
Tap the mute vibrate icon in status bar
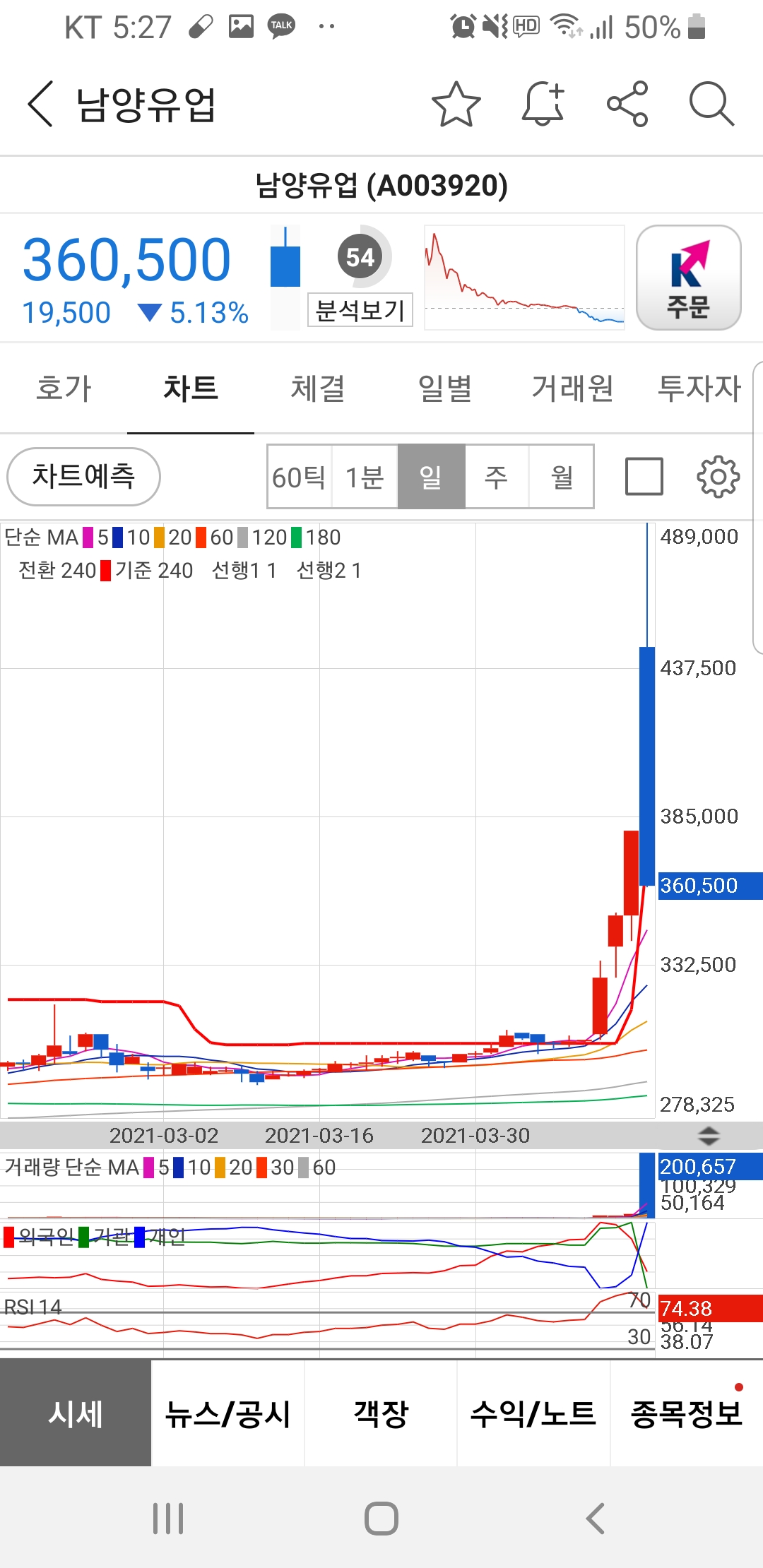[495, 27]
